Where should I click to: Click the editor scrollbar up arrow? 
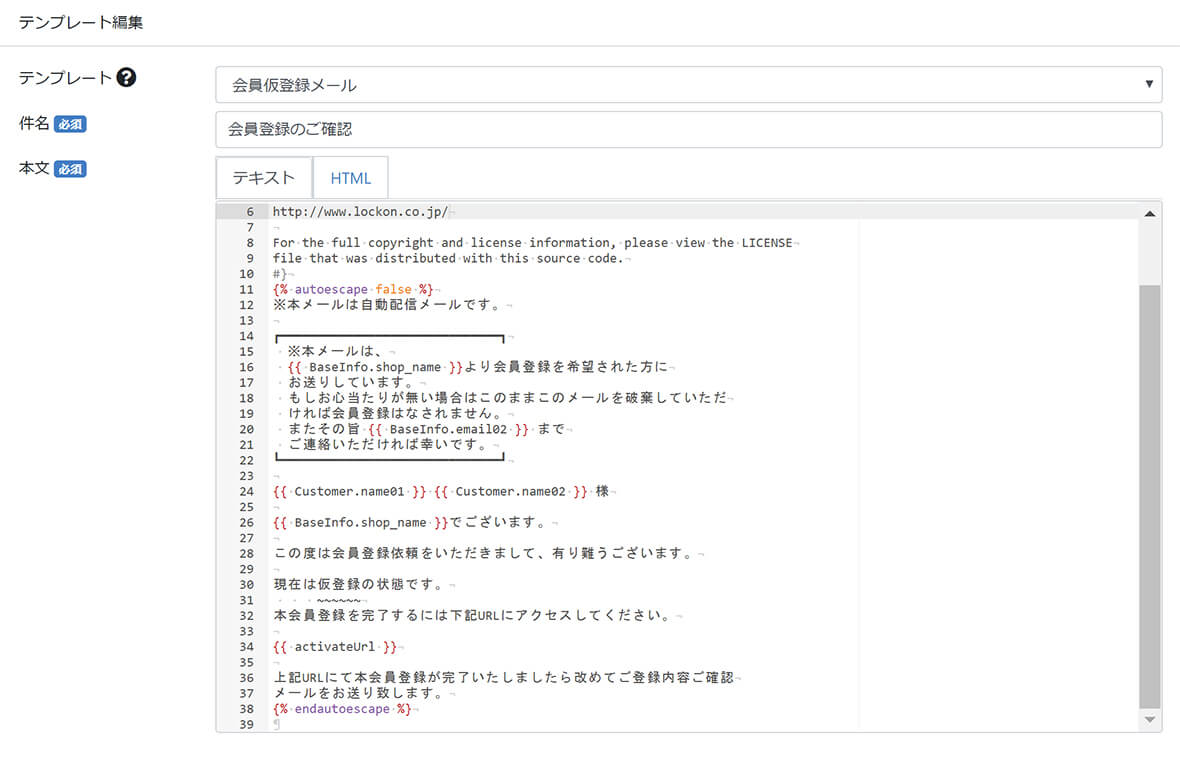[1149, 213]
